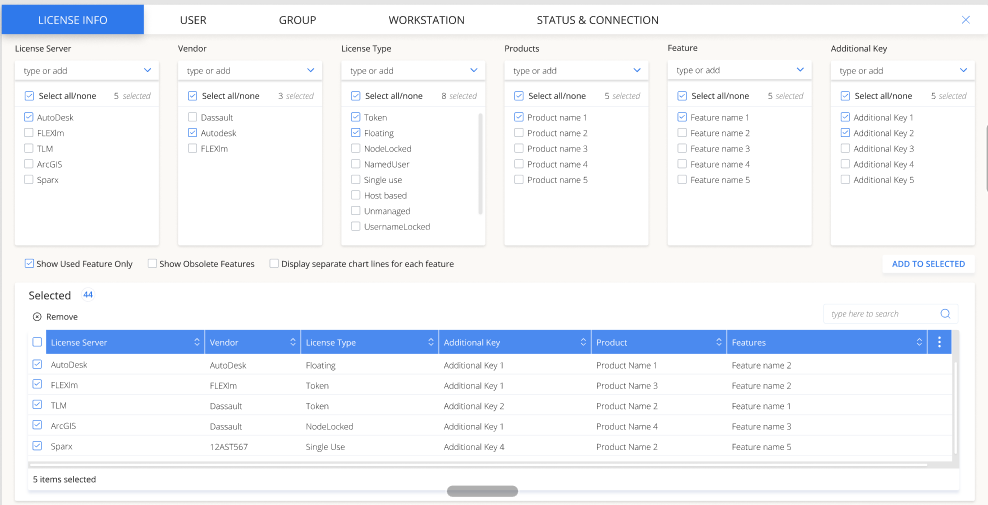This screenshot has width=988, height=505.
Task: Close the filter panel with X icon
Action: tap(965, 20)
